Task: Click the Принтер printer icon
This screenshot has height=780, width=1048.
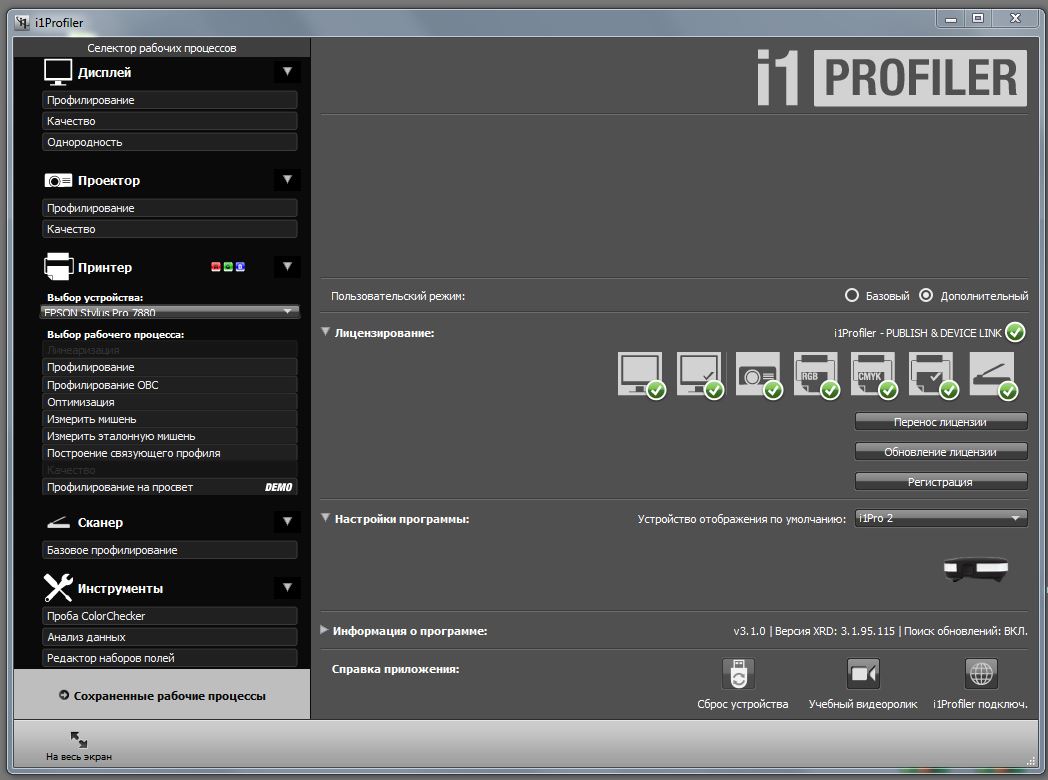Action: pos(57,267)
